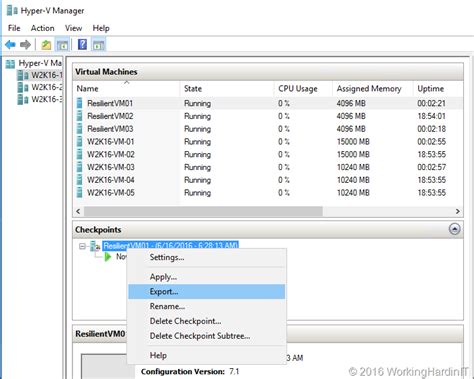Screen dimensions: 474x379
Task: Click the horizontal scrollbar thumb in VM list
Action: tap(203, 211)
